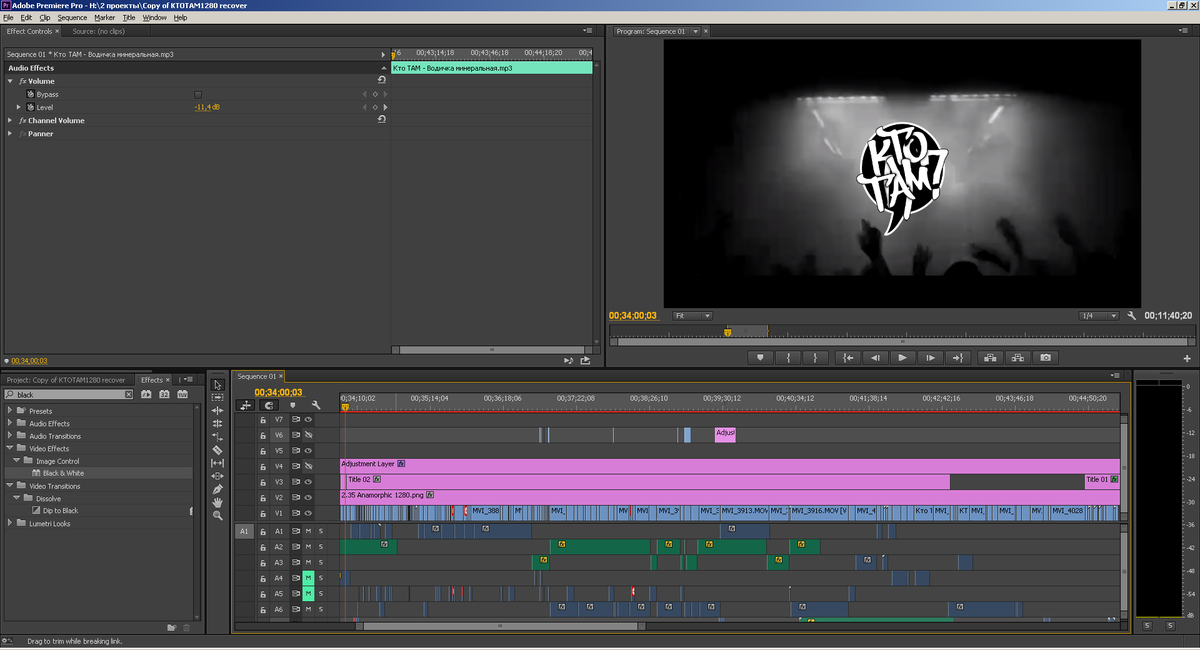Select the Track Select tool
Screen dimensions: 1200x650
(x=217, y=398)
